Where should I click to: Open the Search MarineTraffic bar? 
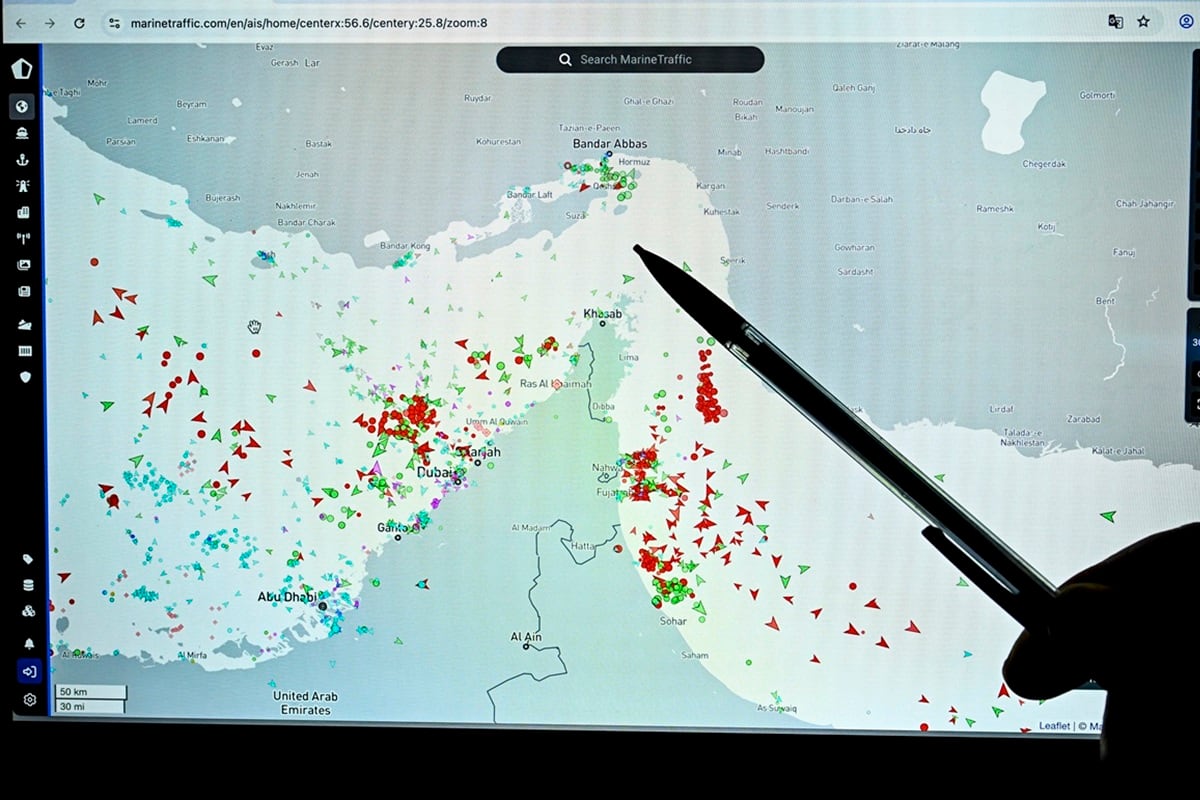[x=628, y=59]
